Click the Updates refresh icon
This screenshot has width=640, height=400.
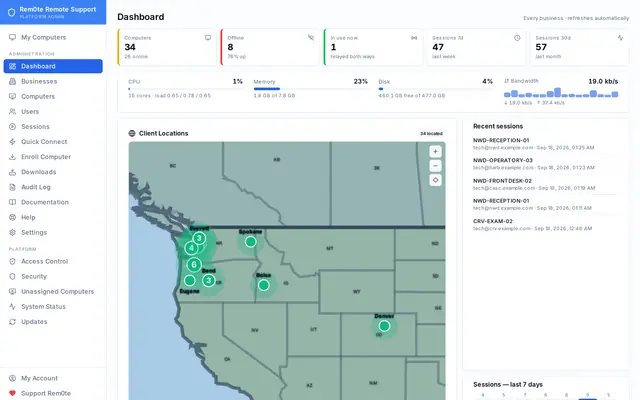click(x=13, y=322)
